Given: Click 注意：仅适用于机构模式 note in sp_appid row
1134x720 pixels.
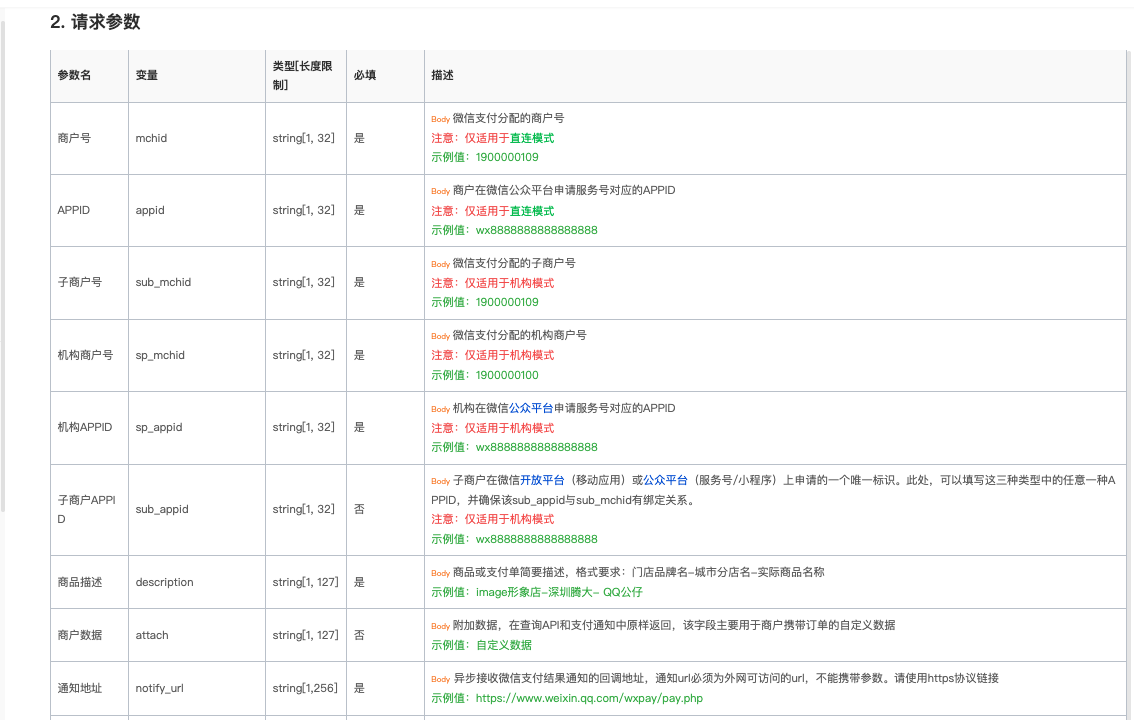Looking at the screenshot, I should 493,428.
